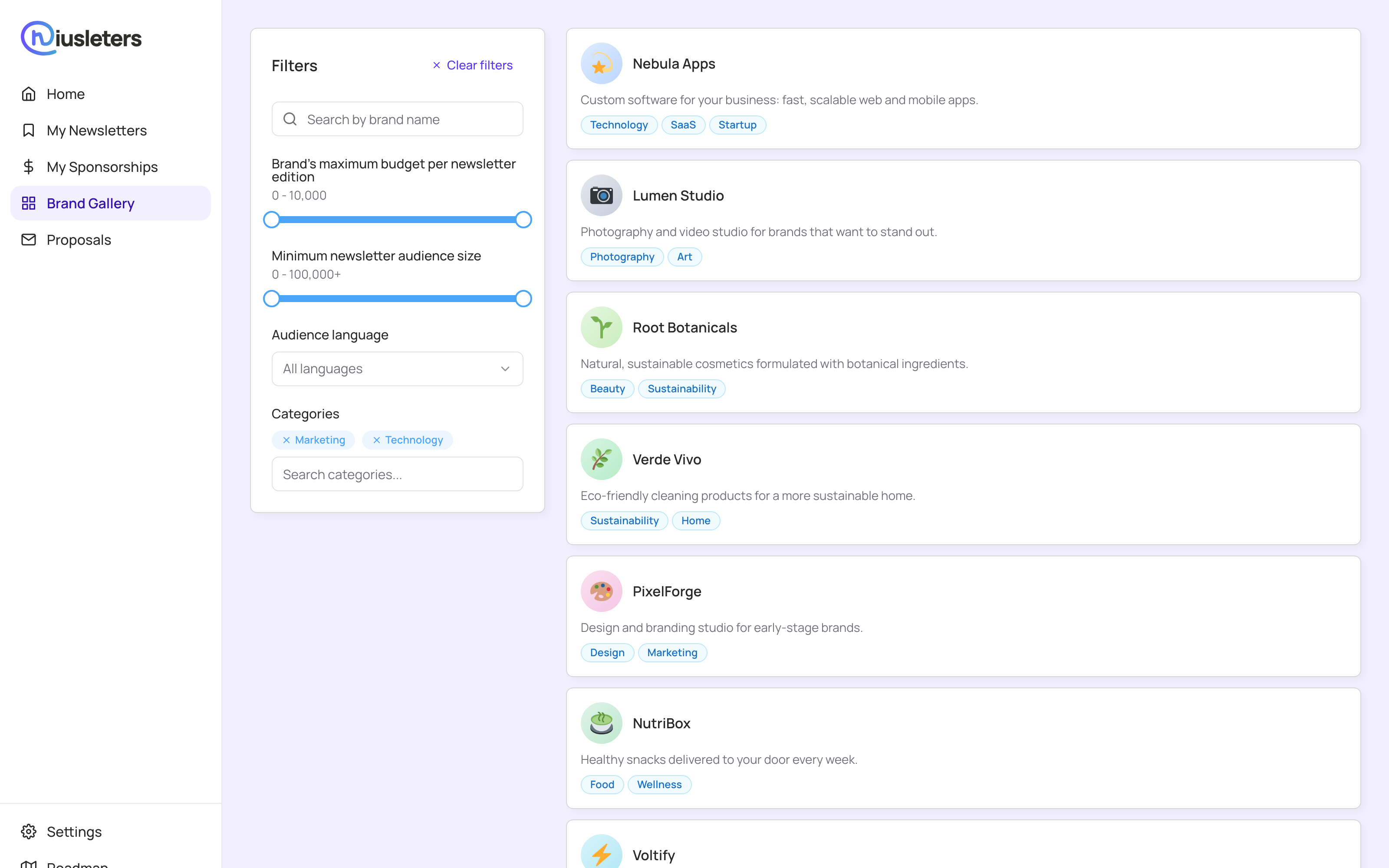Screen dimensions: 1389x868
Task: Click the Settings gear icon
Action: 29,831
